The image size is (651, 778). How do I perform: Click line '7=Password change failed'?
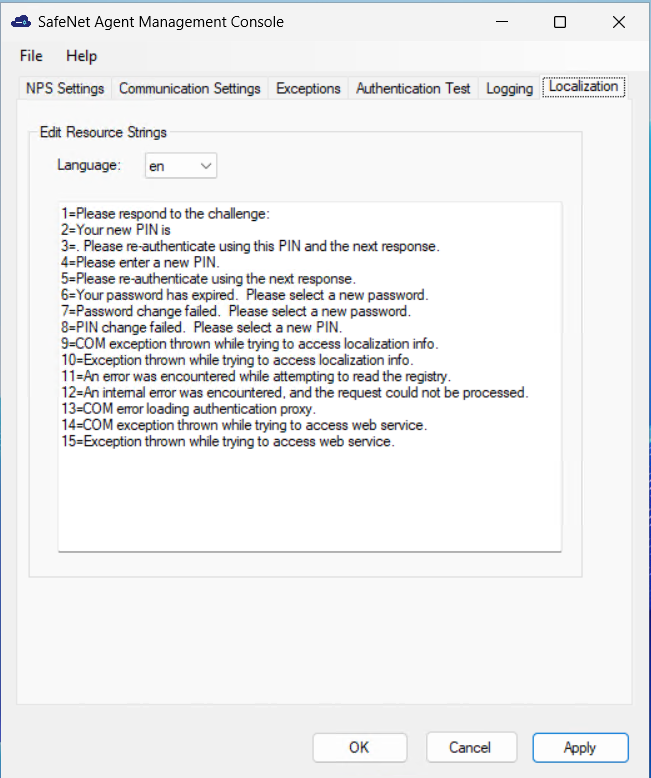(236, 311)
